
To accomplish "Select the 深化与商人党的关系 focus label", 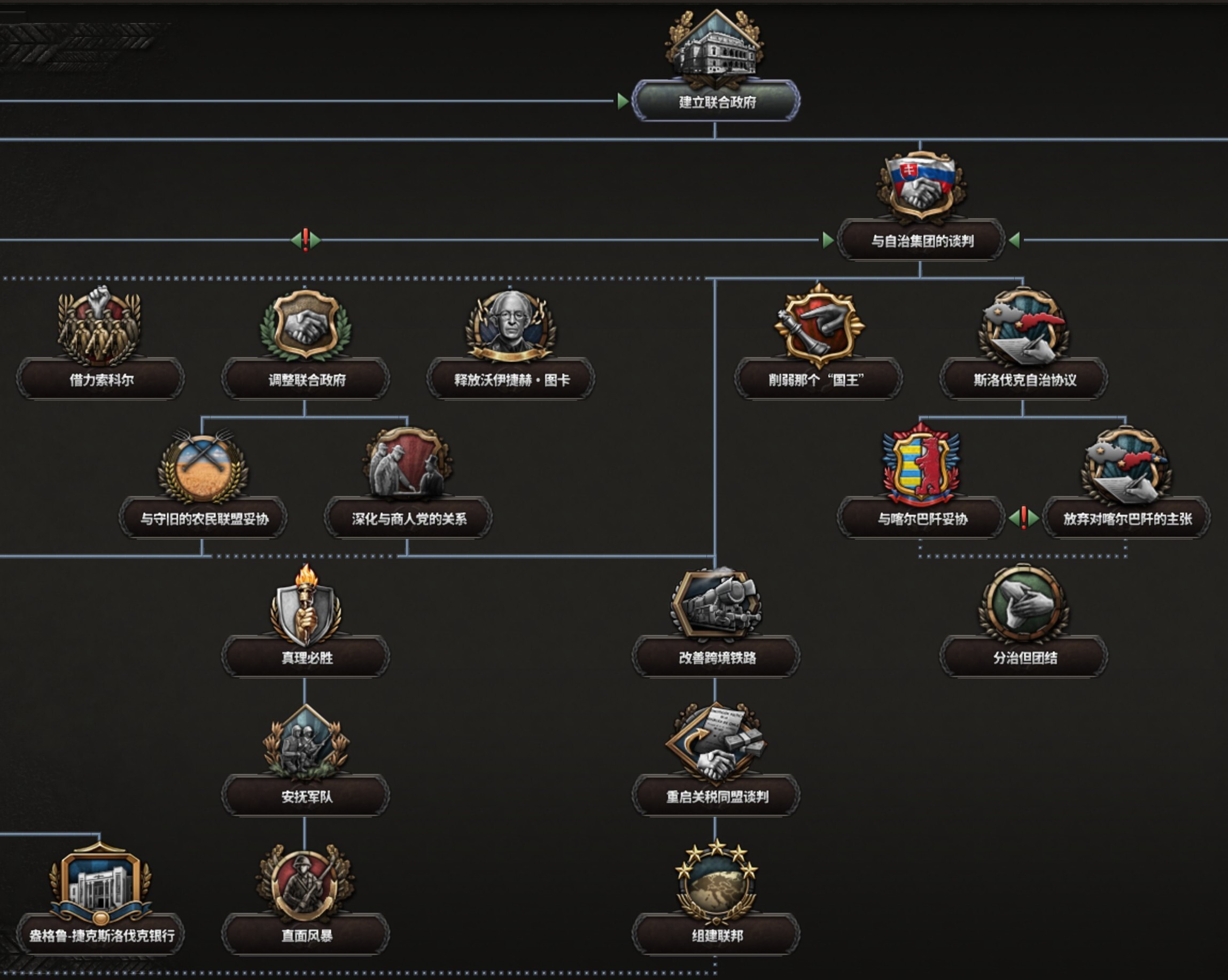I will (408, 519).
